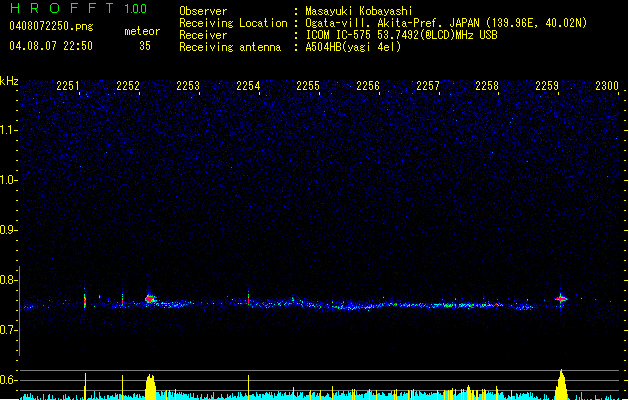Screen dimensions: 629x400
Task: Click the 0.8 kHz frequency label
Action: [x=9, y=280]
